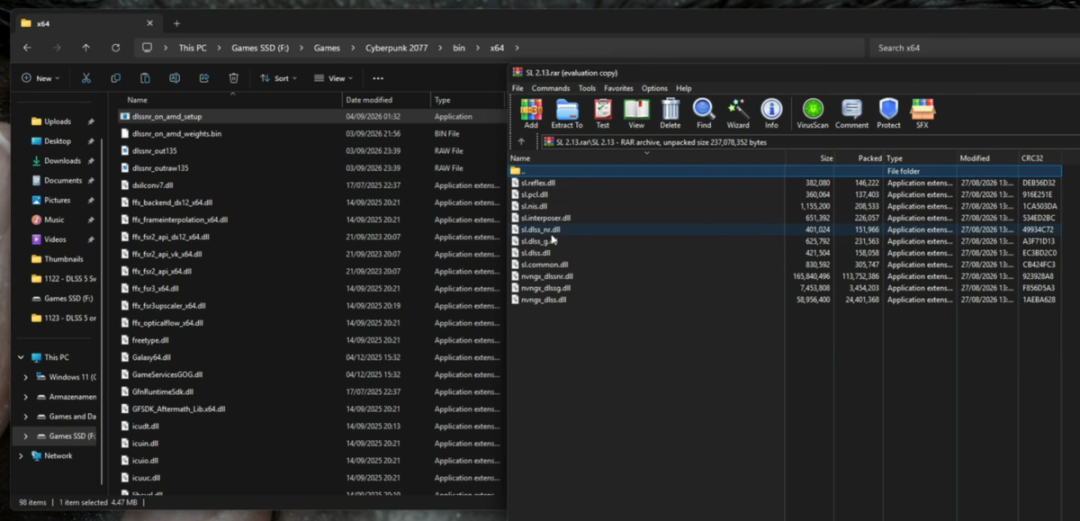Screen dimensions: 1080x521
Task: Run VirusScan on the archive
Action: (x=813, y=114)
